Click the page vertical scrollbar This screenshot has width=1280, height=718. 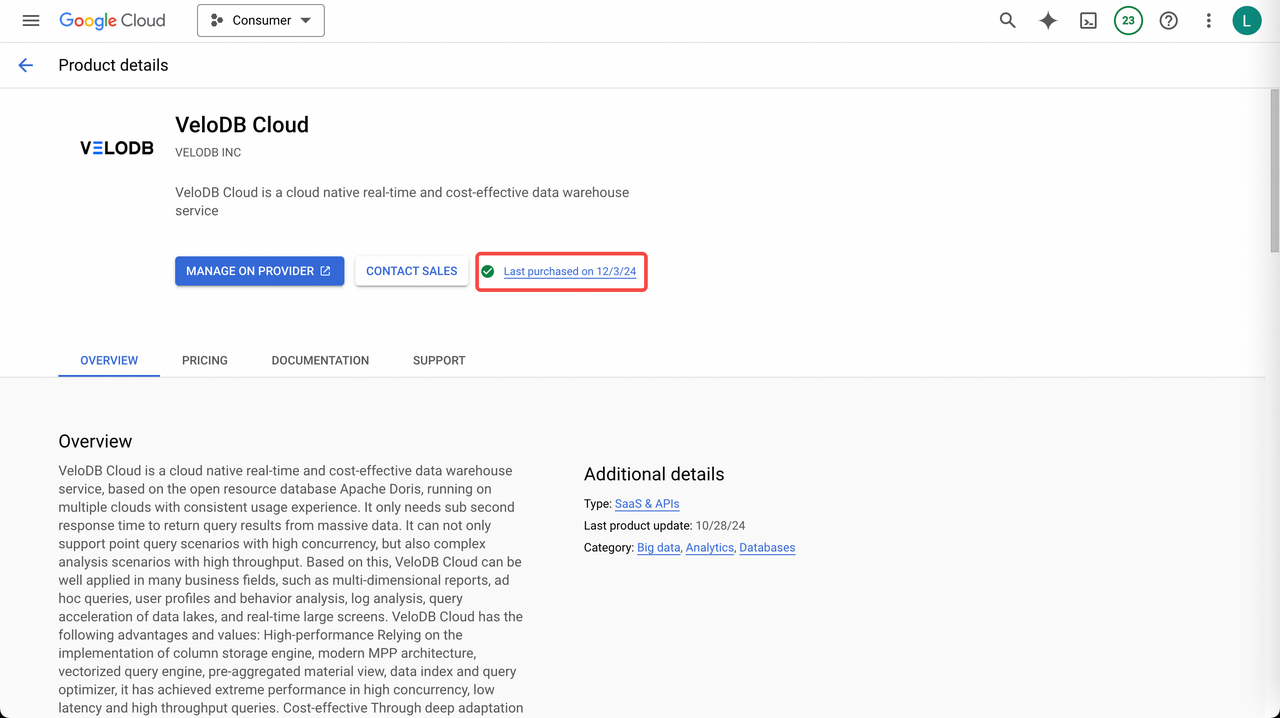(1274, 170)
